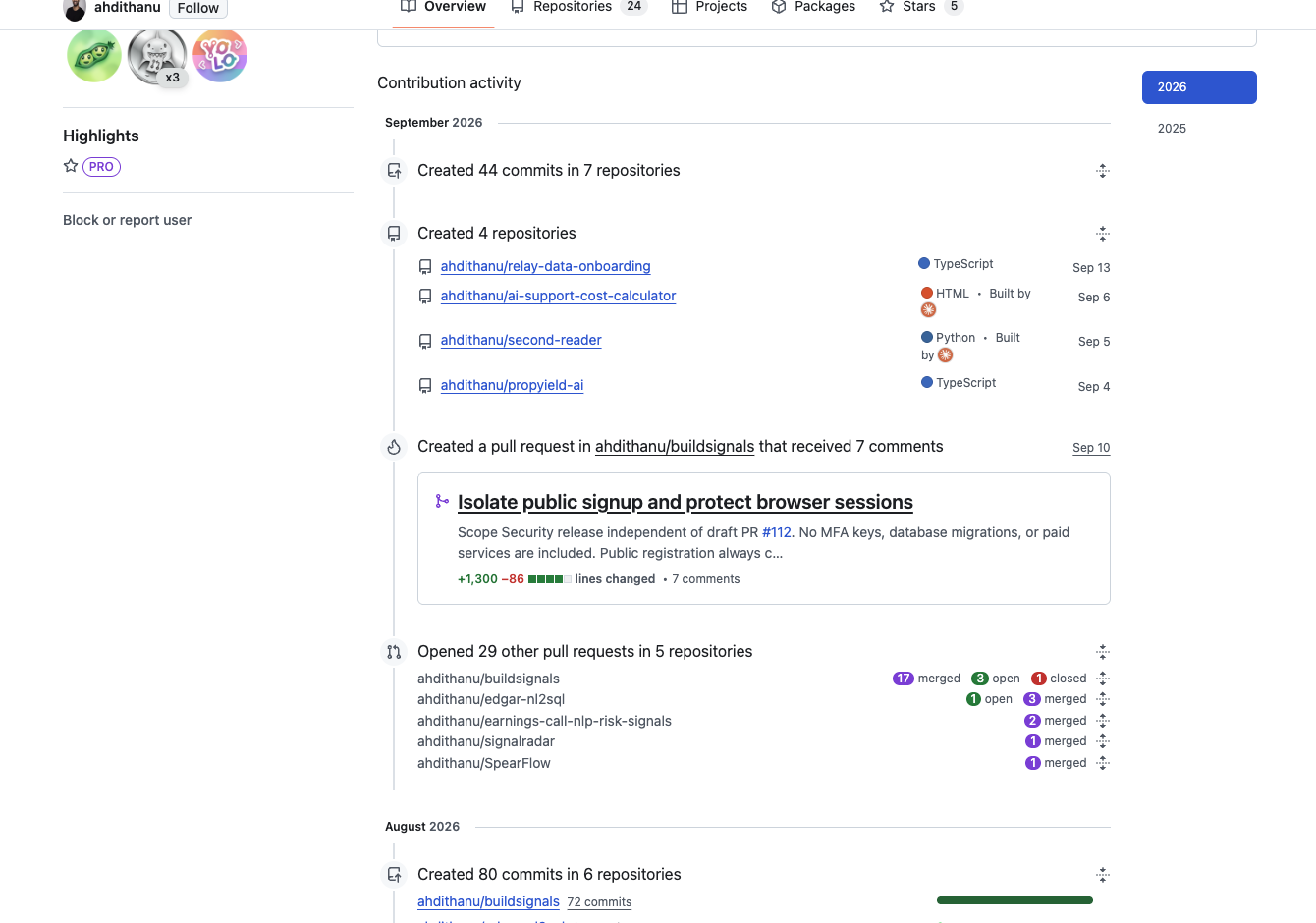Open the YOLO achievement badge
Image resolution: width=1316 pixels, height=923 pixels.
pos(220,55)
